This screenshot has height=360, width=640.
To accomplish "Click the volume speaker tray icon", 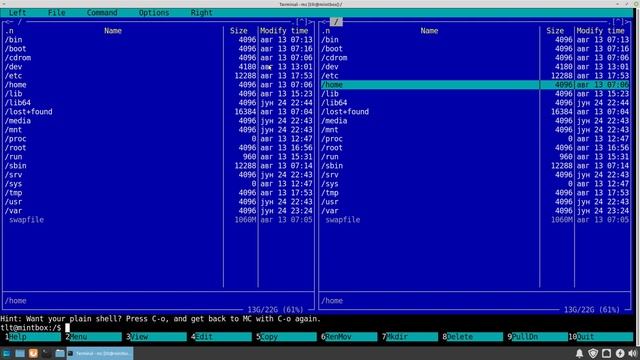I will 632,353.
